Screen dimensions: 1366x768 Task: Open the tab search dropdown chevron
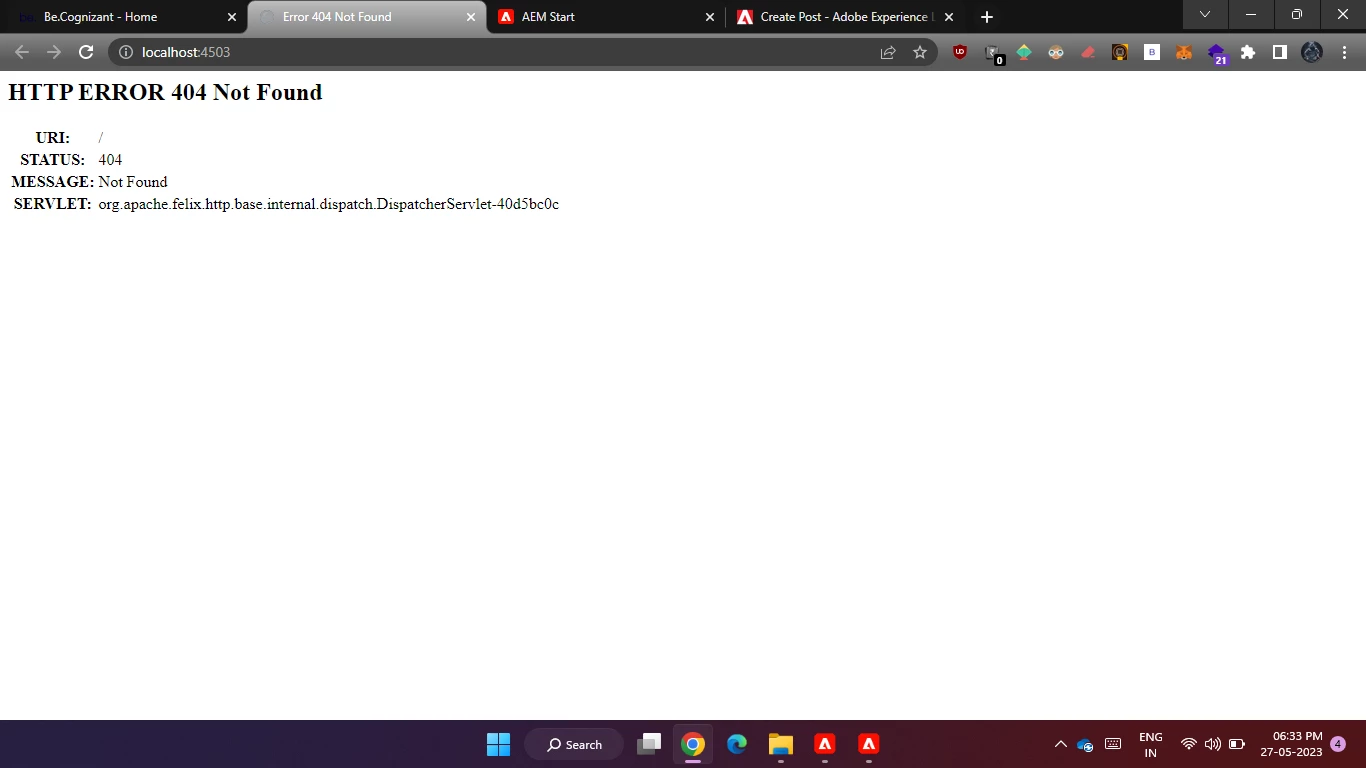tap(1205, 14)
